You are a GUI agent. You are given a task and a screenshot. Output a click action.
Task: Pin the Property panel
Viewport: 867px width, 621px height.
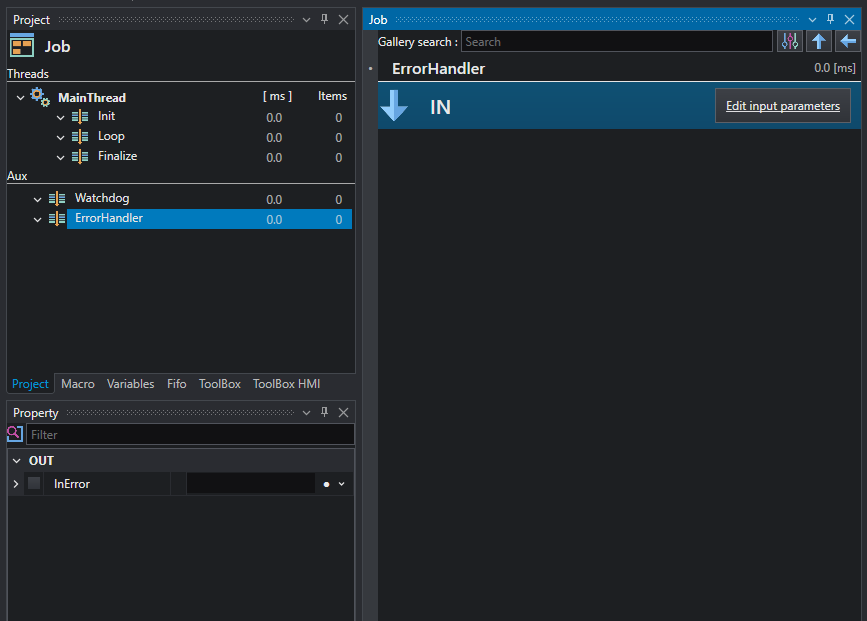(x=325, y=413)
